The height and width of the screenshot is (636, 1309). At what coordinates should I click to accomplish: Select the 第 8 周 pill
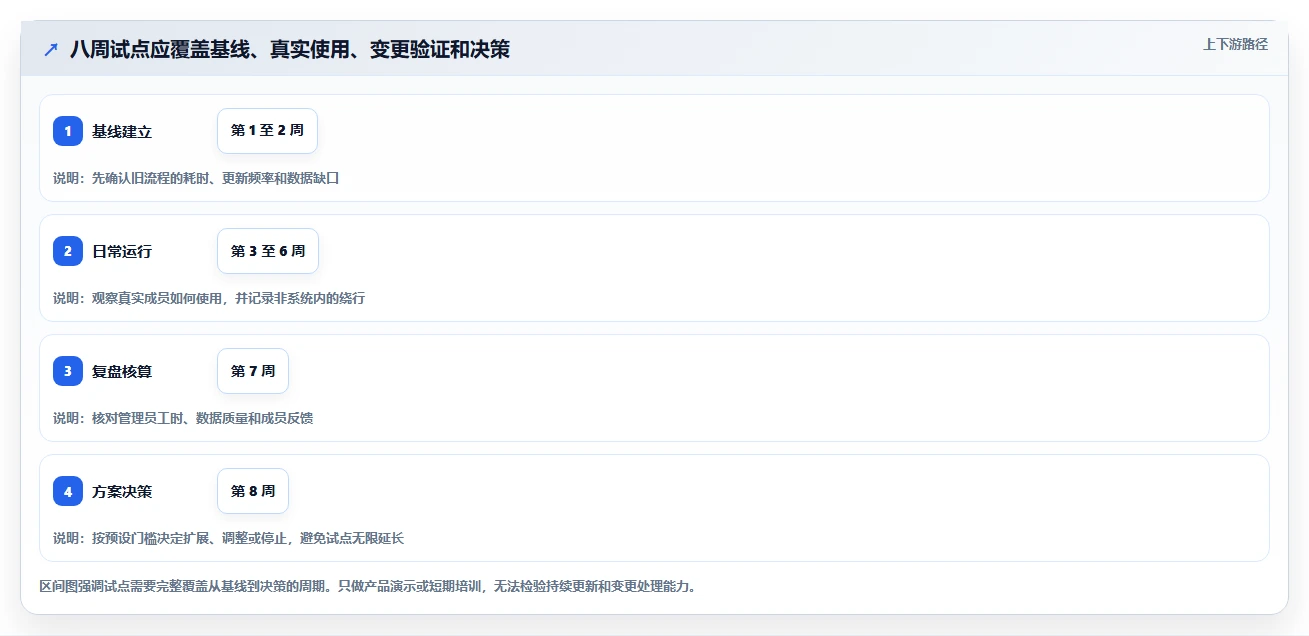coord(253,491)
